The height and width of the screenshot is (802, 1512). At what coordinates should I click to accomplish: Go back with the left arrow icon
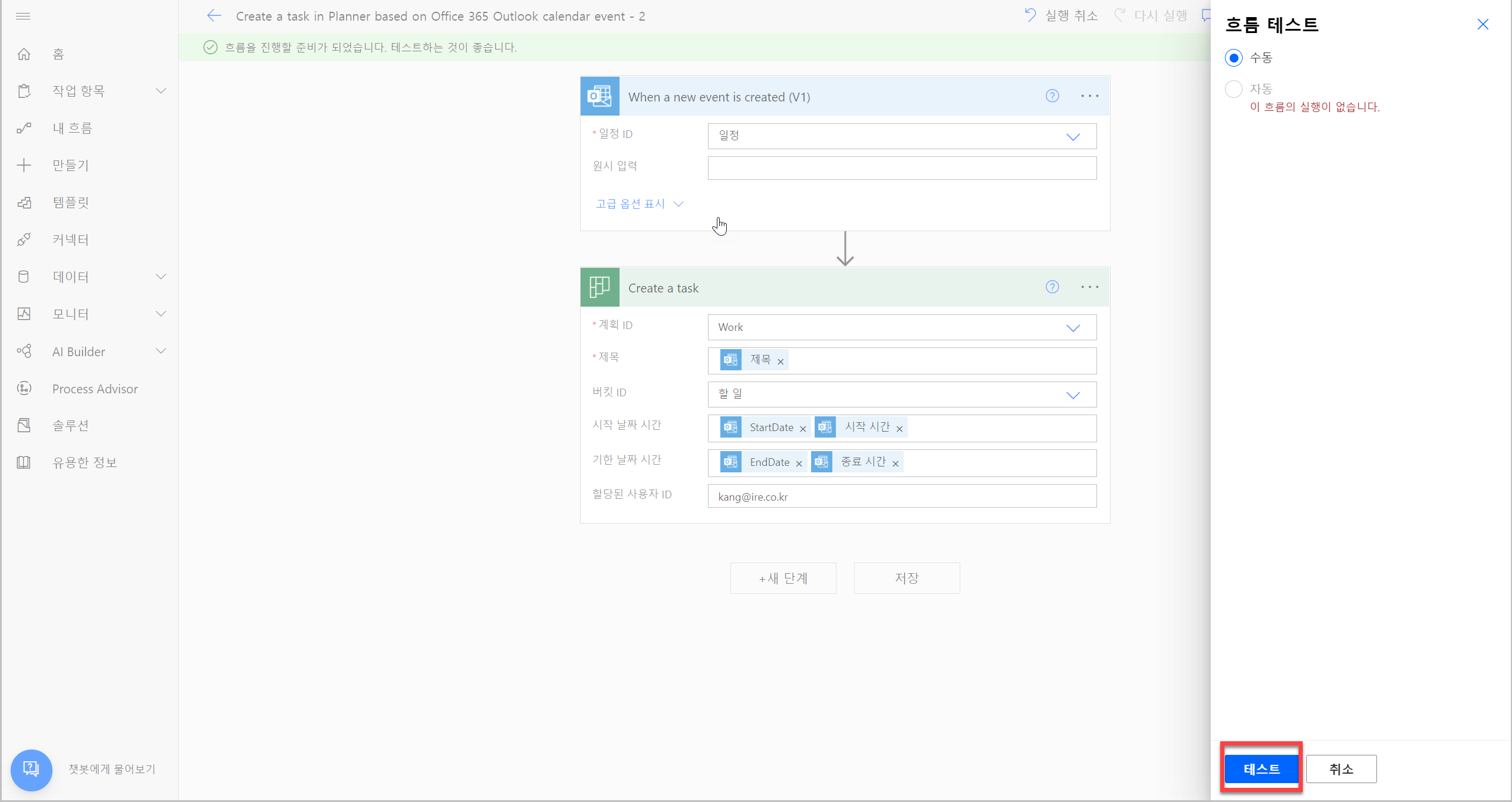coord(214,16)
